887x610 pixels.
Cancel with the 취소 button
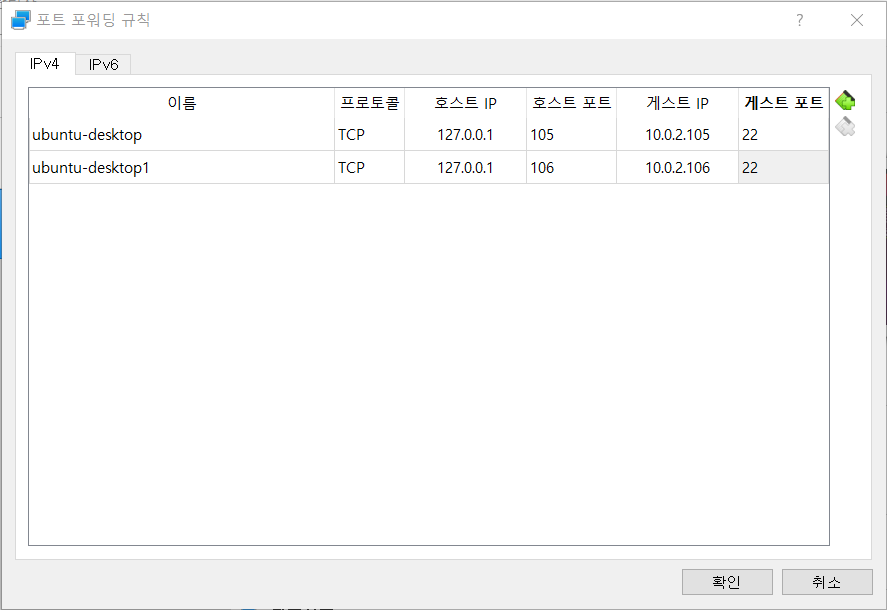pyautogui.click(x=827, y=582)
